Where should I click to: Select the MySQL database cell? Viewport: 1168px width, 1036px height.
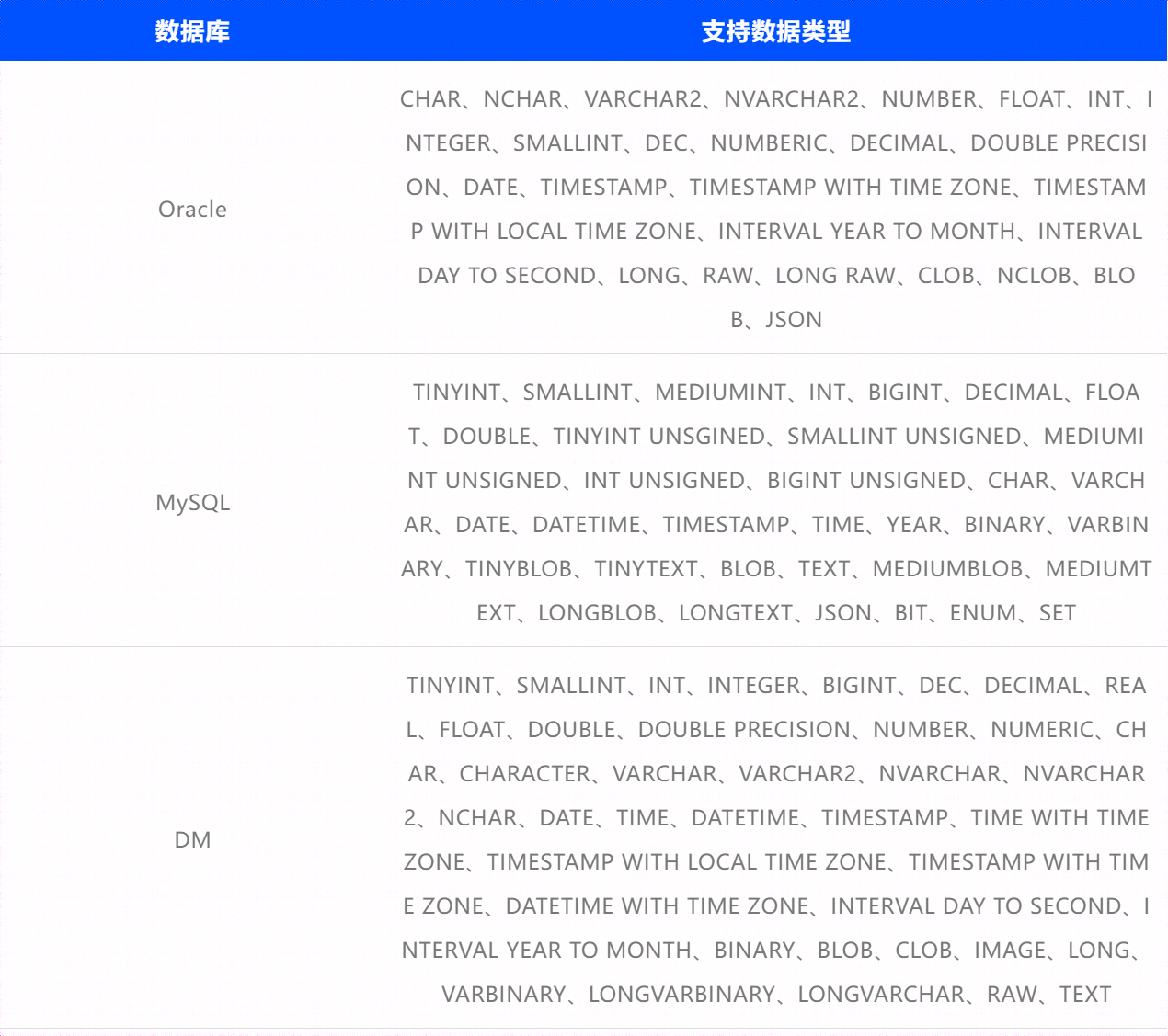coord(192,502)
